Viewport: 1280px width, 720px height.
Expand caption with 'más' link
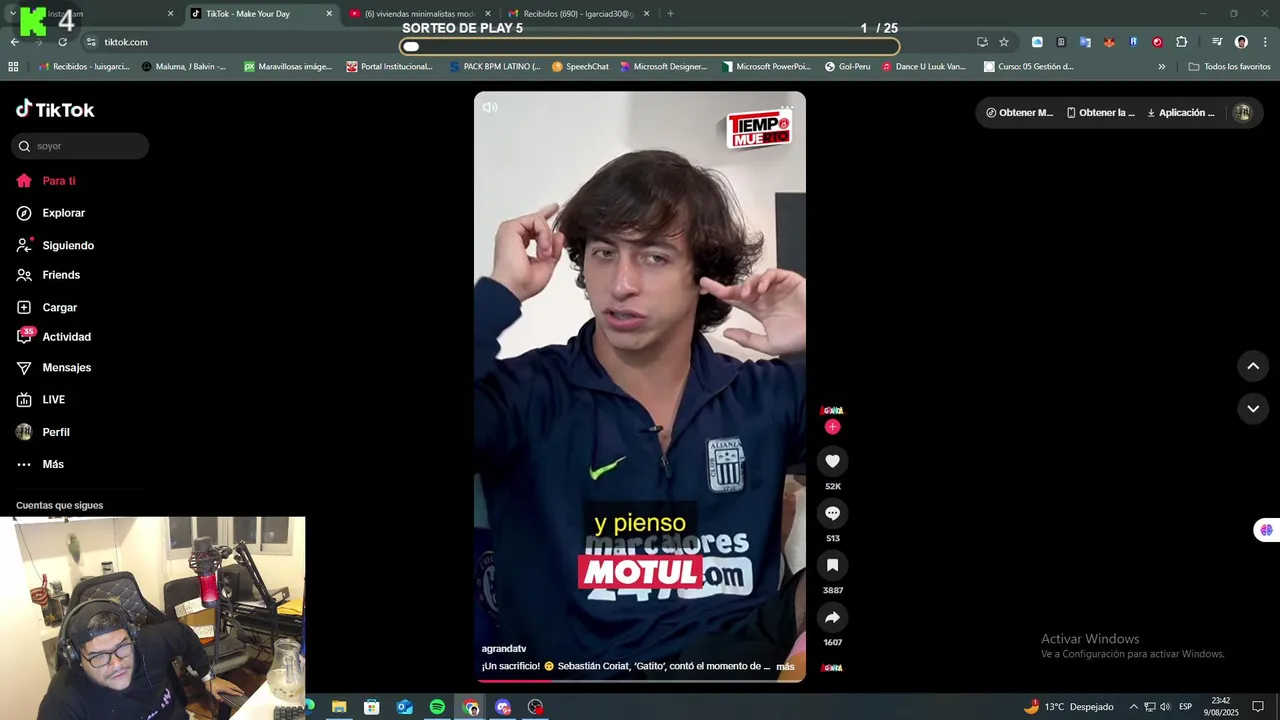785,666
